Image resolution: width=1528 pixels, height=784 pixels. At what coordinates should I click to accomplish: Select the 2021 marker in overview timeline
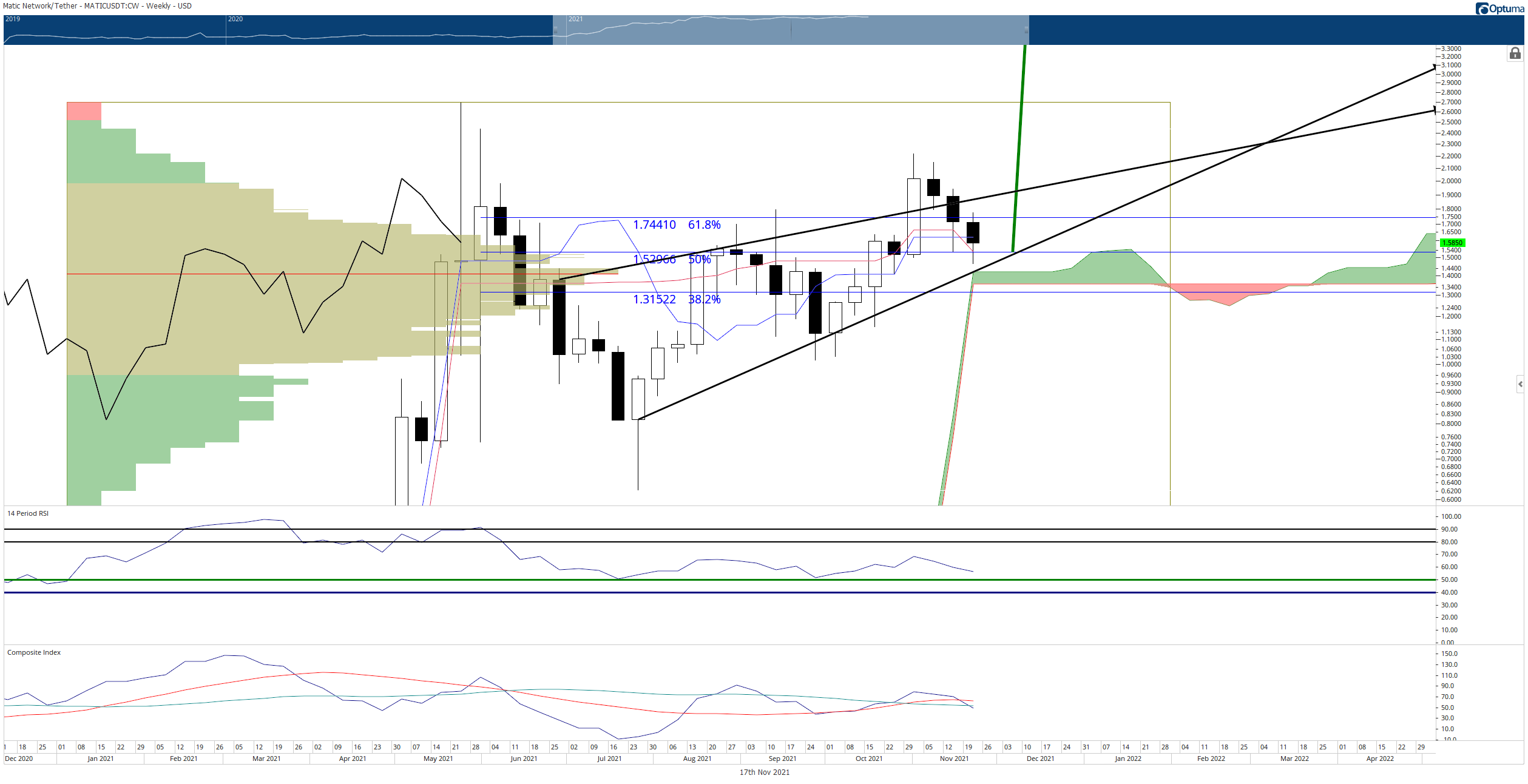point(576,19)
